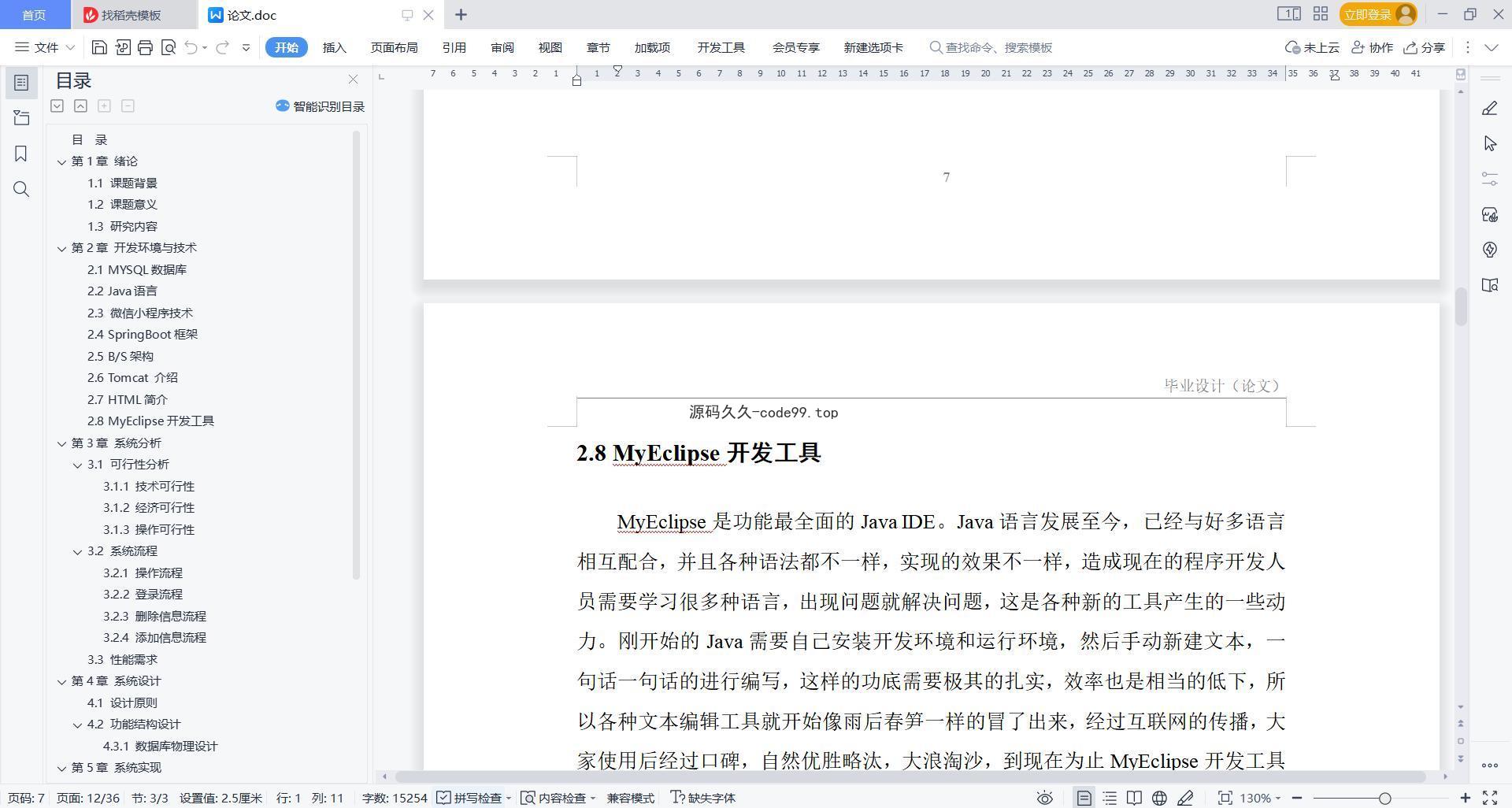1512x808 pixels.
Task: Collapse 3.2 系统流程 node
Action: click(x=77, y=551)
